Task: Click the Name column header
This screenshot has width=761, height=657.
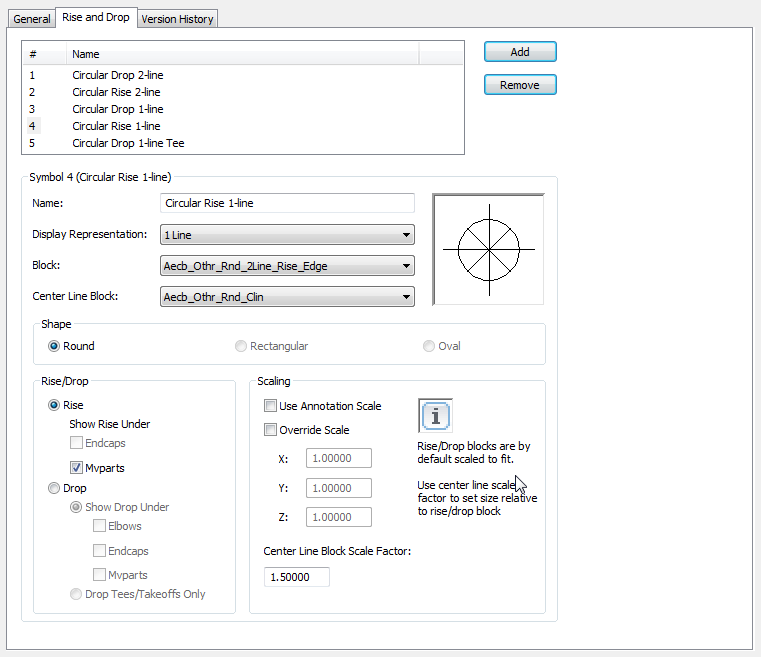Action: [x=242, y=54]
